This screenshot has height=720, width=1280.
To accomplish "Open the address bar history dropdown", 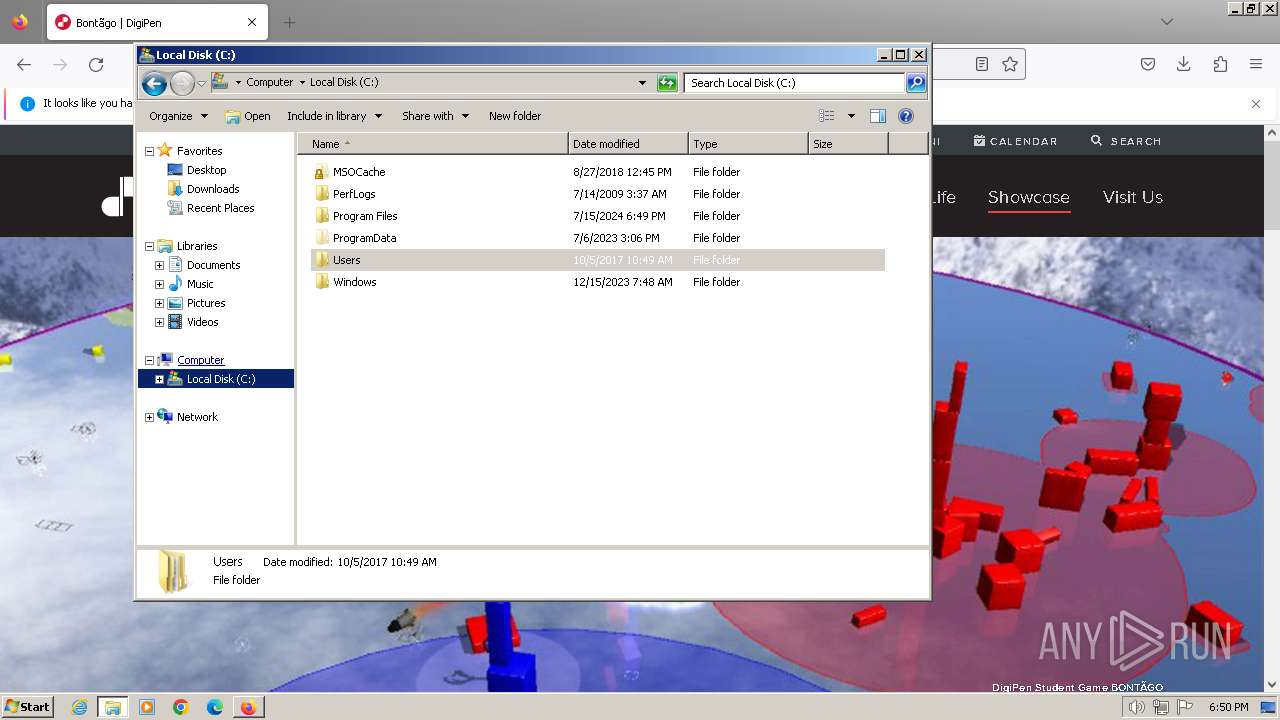I will click(x=642, y=83).
